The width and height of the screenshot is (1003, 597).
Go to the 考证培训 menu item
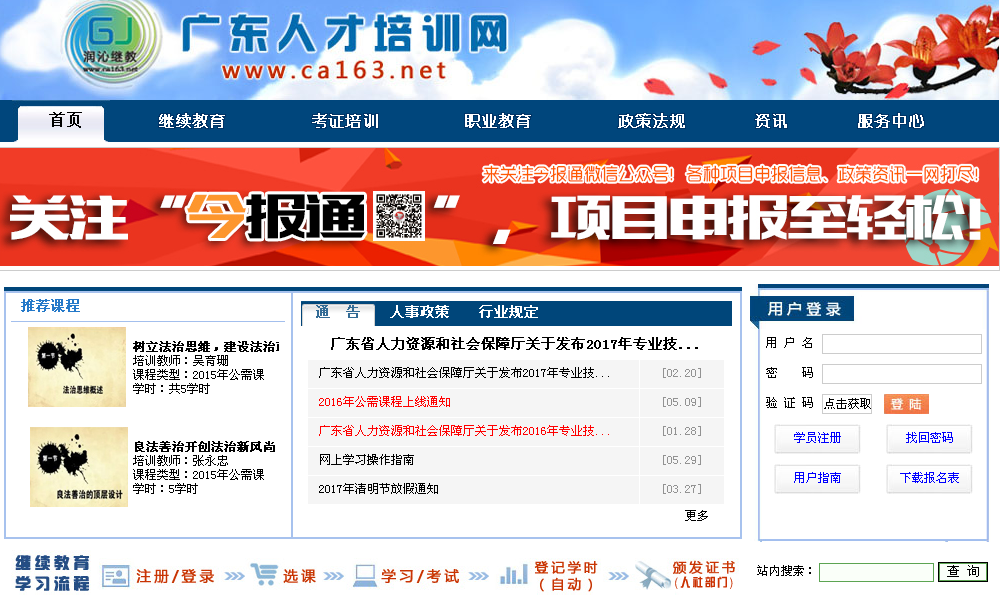345,122
